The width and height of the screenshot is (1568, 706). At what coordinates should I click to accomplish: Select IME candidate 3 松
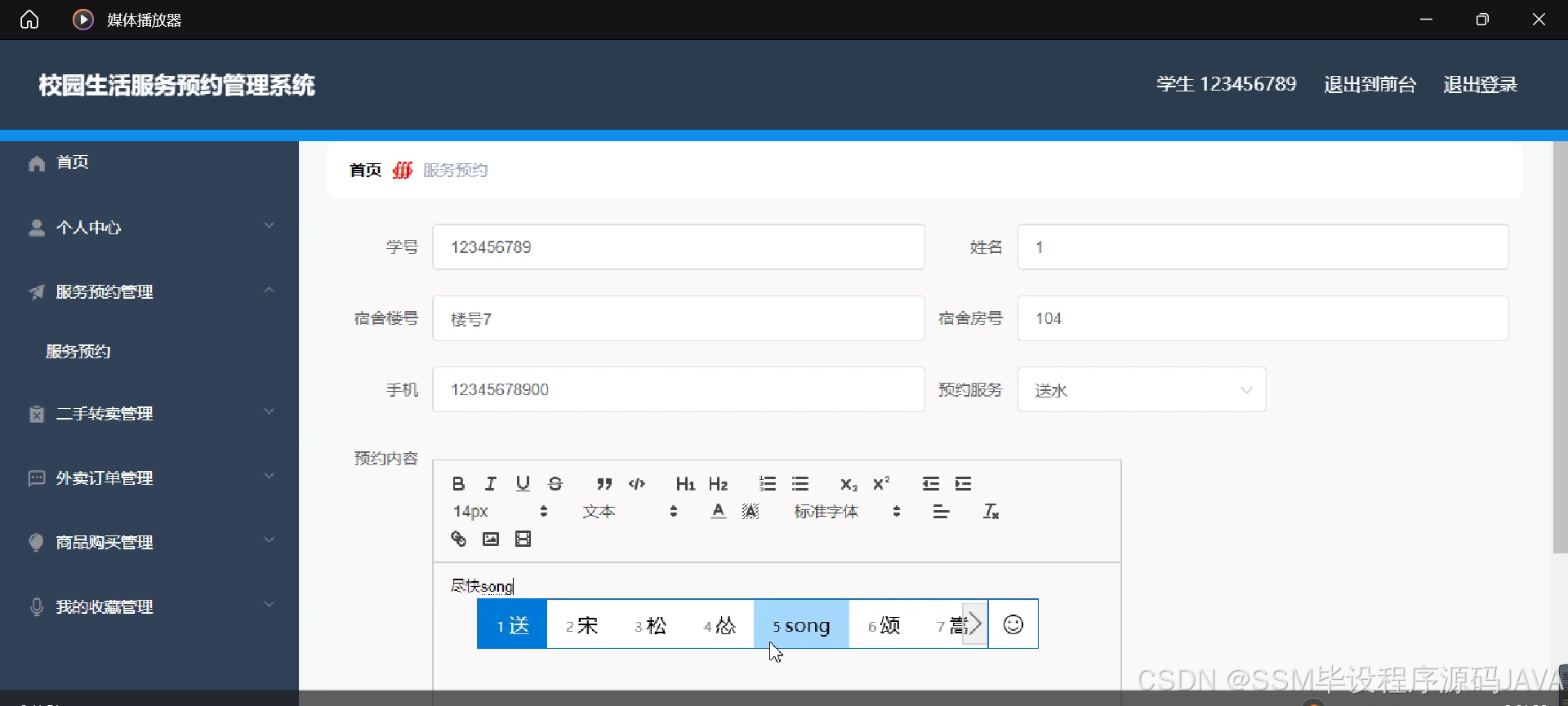tap(650, 625)
